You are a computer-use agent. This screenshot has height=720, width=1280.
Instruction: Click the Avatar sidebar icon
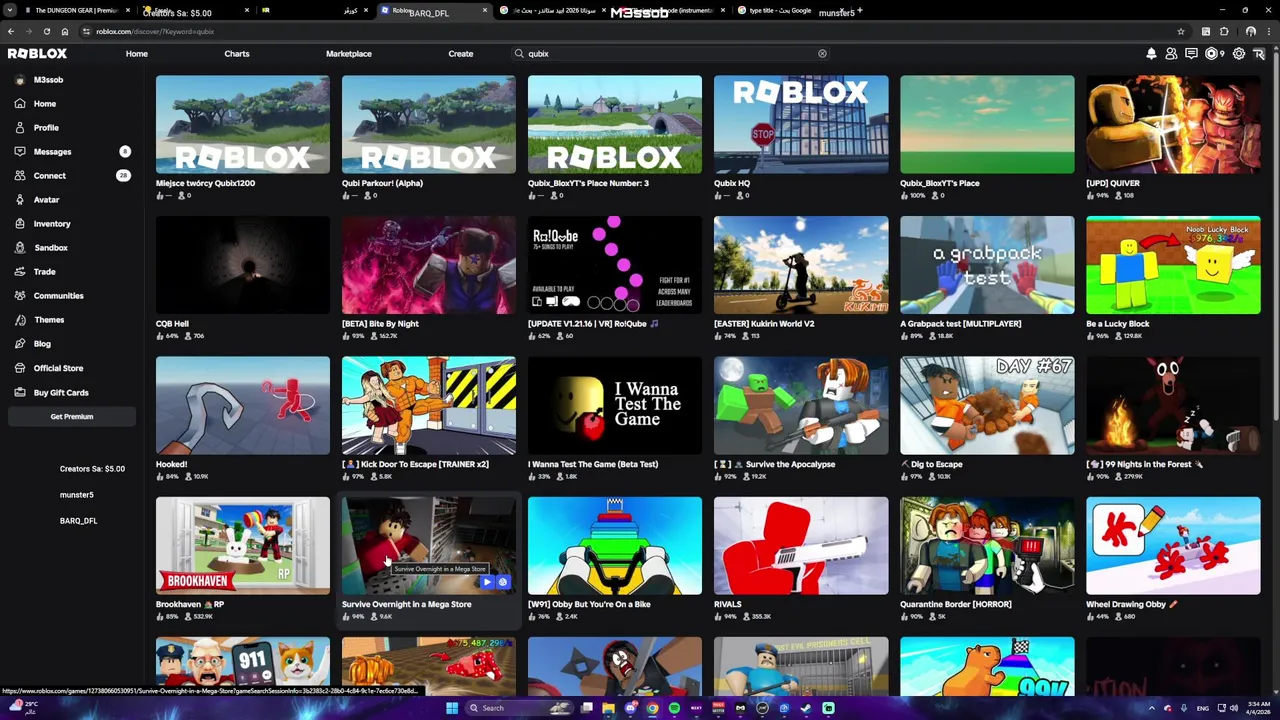[20, 200]
